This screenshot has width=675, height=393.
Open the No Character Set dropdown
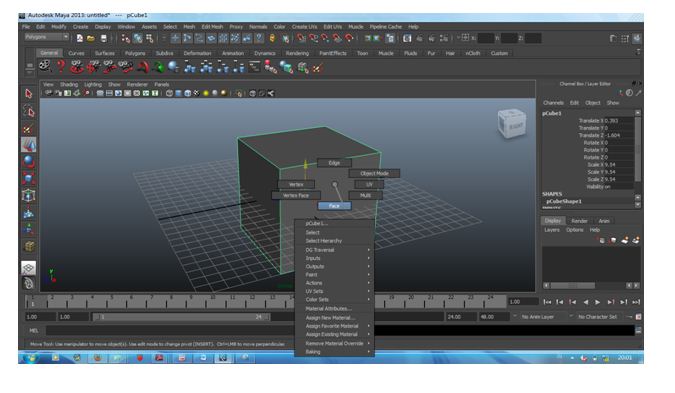pos(597,317)
